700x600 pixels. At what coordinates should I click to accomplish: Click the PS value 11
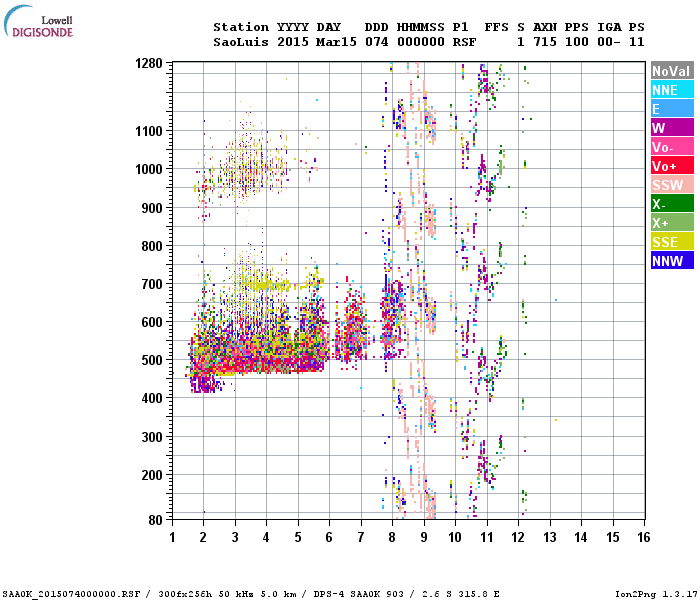coord(637,42)
